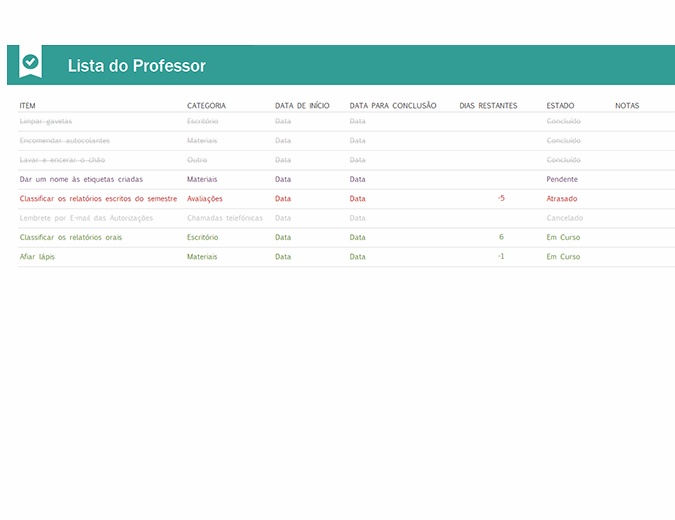Select the 'Atrasado' status cell
This screenshot has width=675, height=520.
[562, 199]
